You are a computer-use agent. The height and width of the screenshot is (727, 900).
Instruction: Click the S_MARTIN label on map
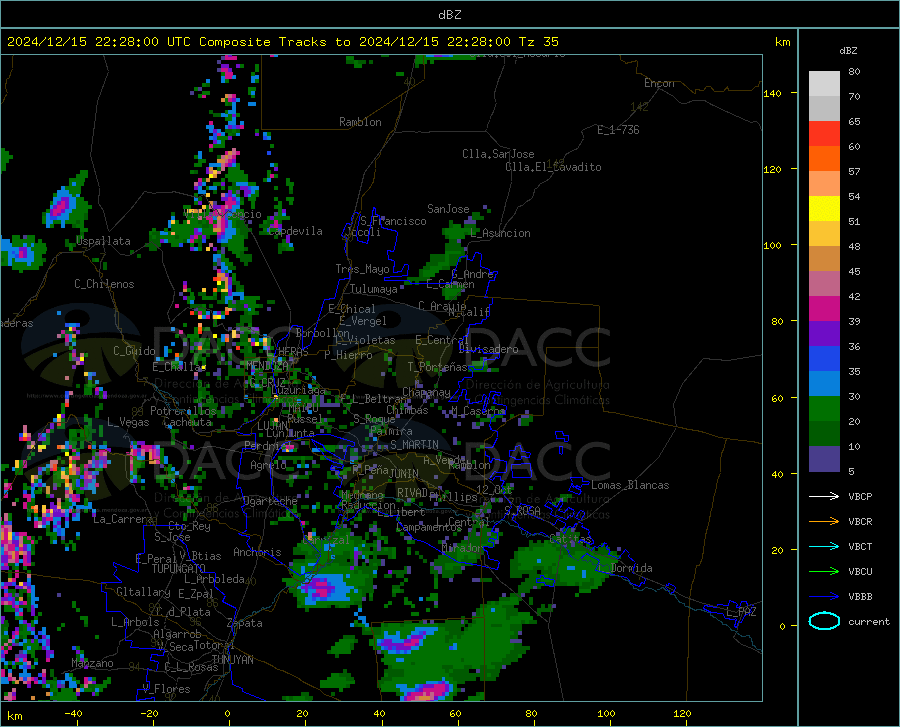coord(414,445)
